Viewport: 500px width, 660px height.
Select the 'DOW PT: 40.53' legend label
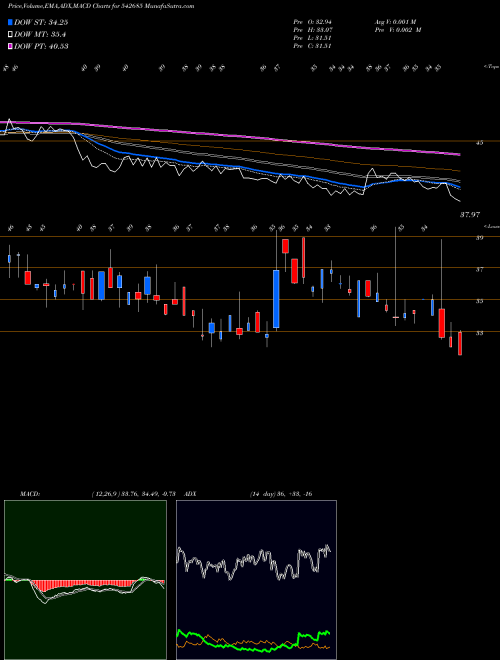[41, 46]
